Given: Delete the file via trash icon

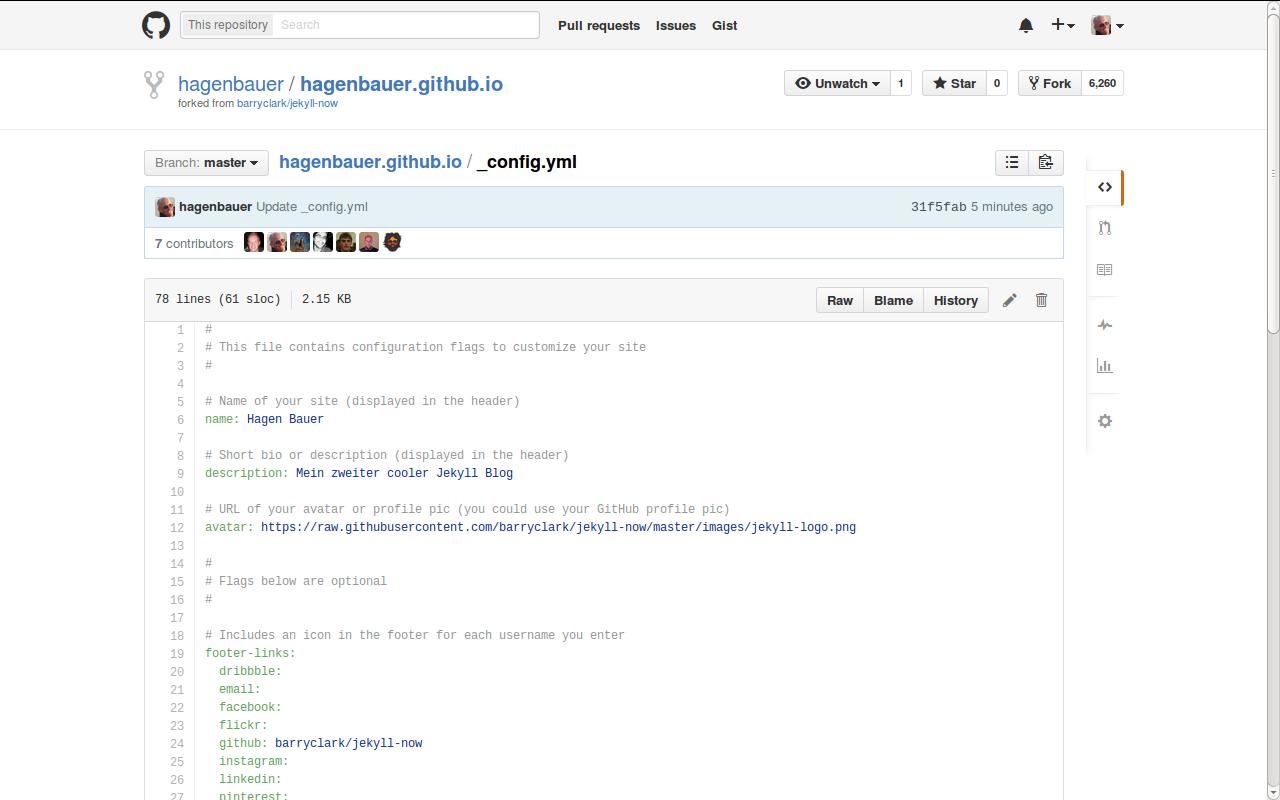Looking at the screenshot, I should (x=1041, y=300).
